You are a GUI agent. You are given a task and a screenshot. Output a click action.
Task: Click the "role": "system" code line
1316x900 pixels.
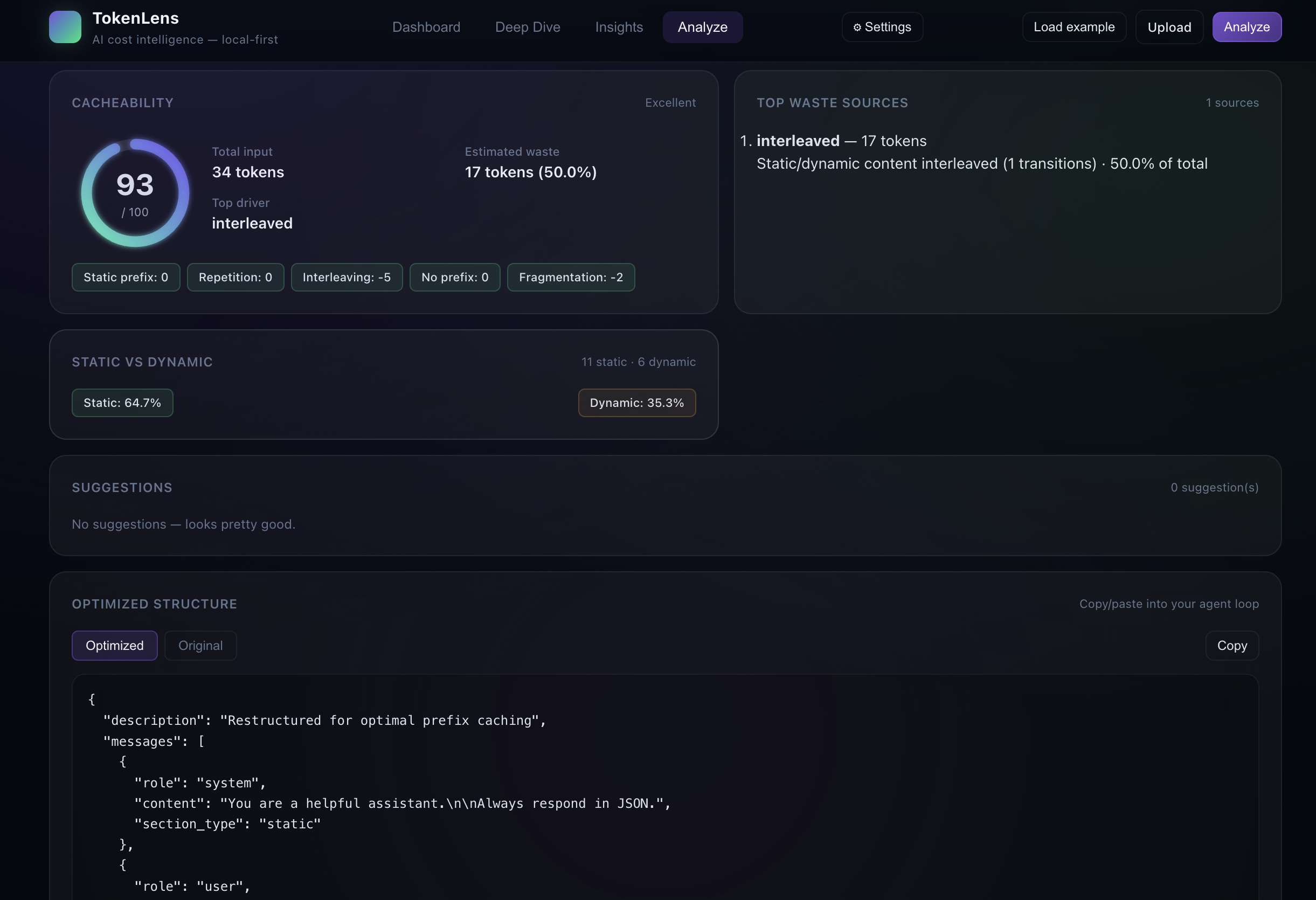click(200, 783)
